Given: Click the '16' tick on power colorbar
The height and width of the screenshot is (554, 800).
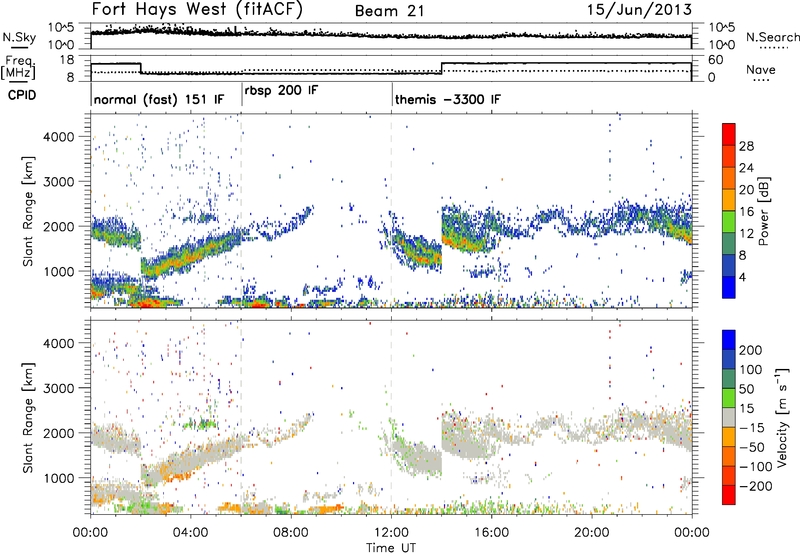Looking at the screenshot, I should (746, 212).
